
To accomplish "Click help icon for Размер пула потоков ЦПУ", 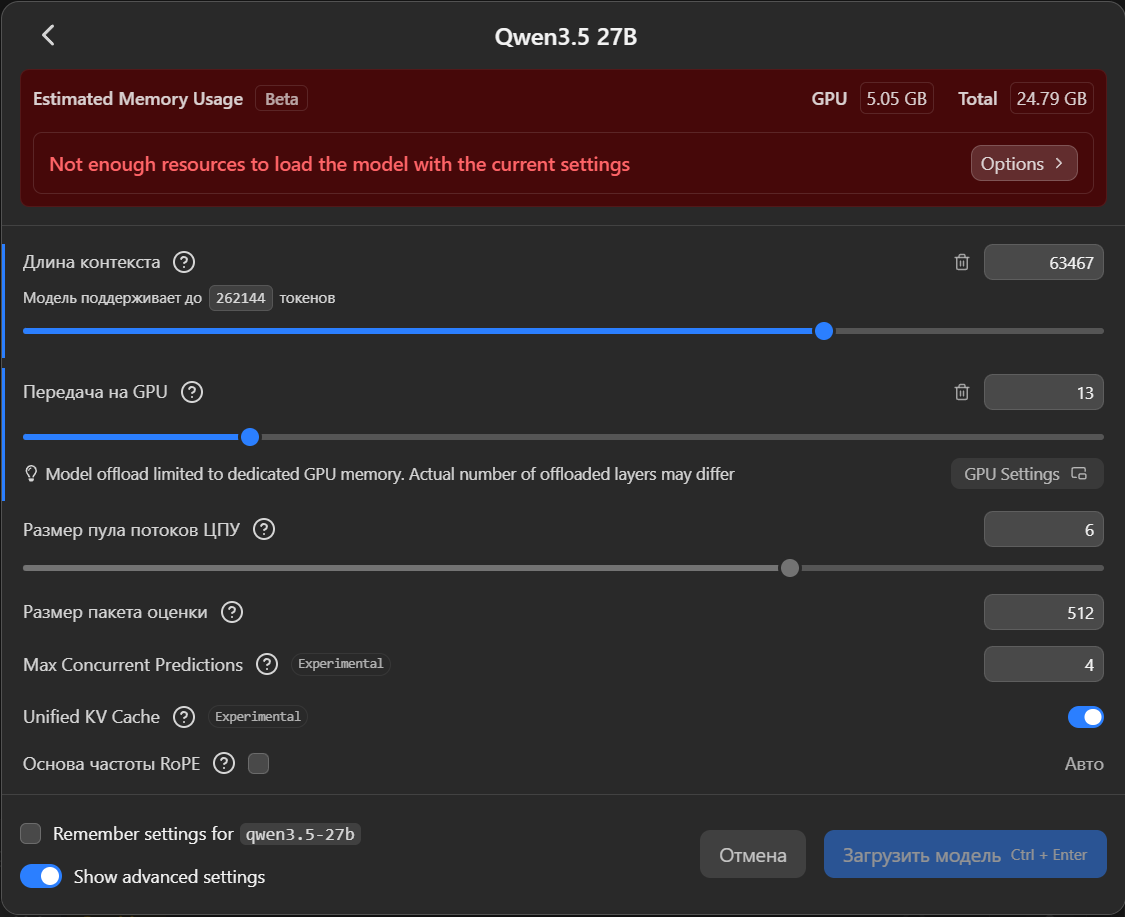I will (264, 530).
